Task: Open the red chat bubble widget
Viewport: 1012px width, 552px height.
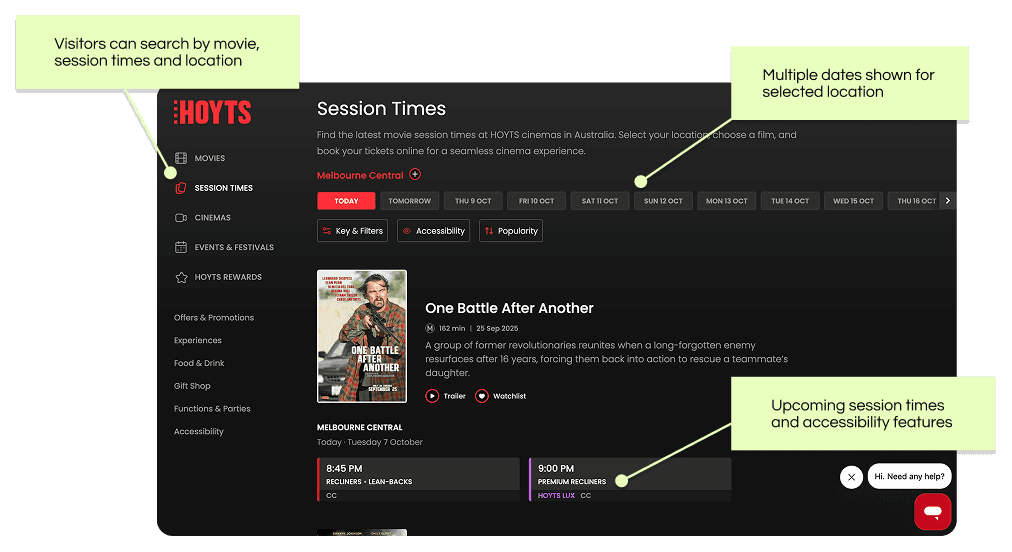Action: click(x=932, y=511)
